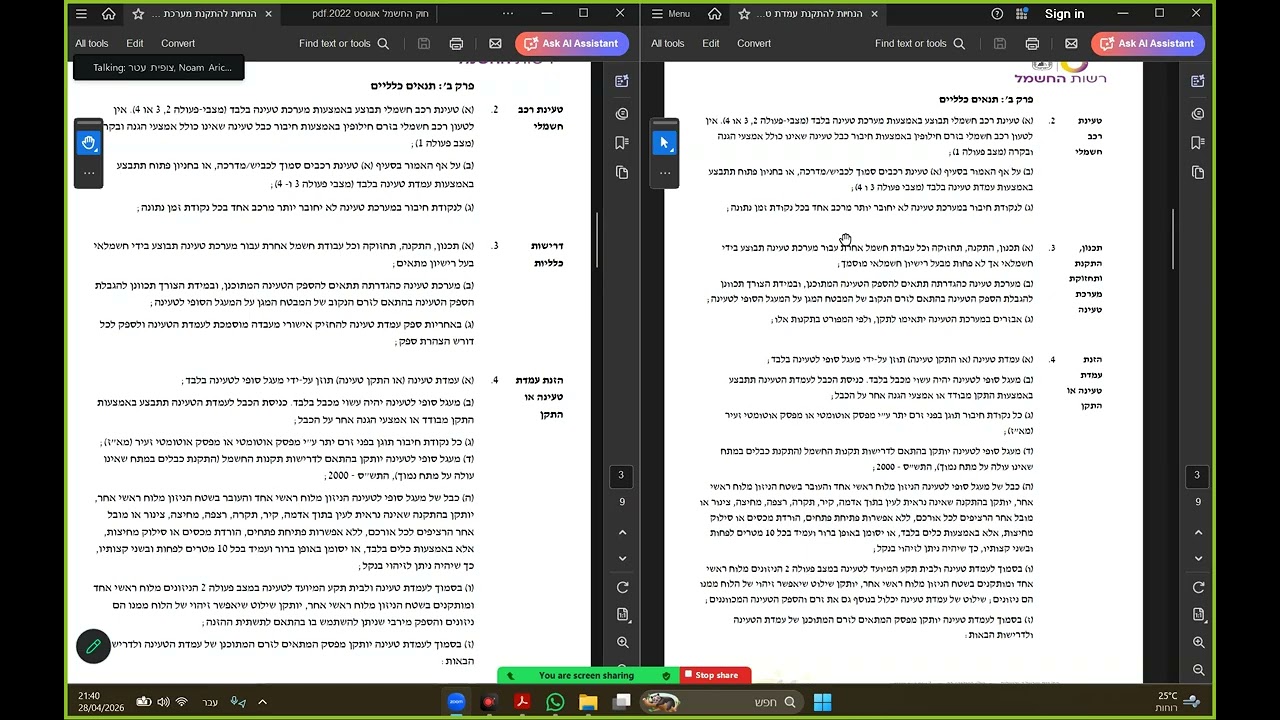
Task: Go to previous page arrow in left window
Action: tap(622, 532)
